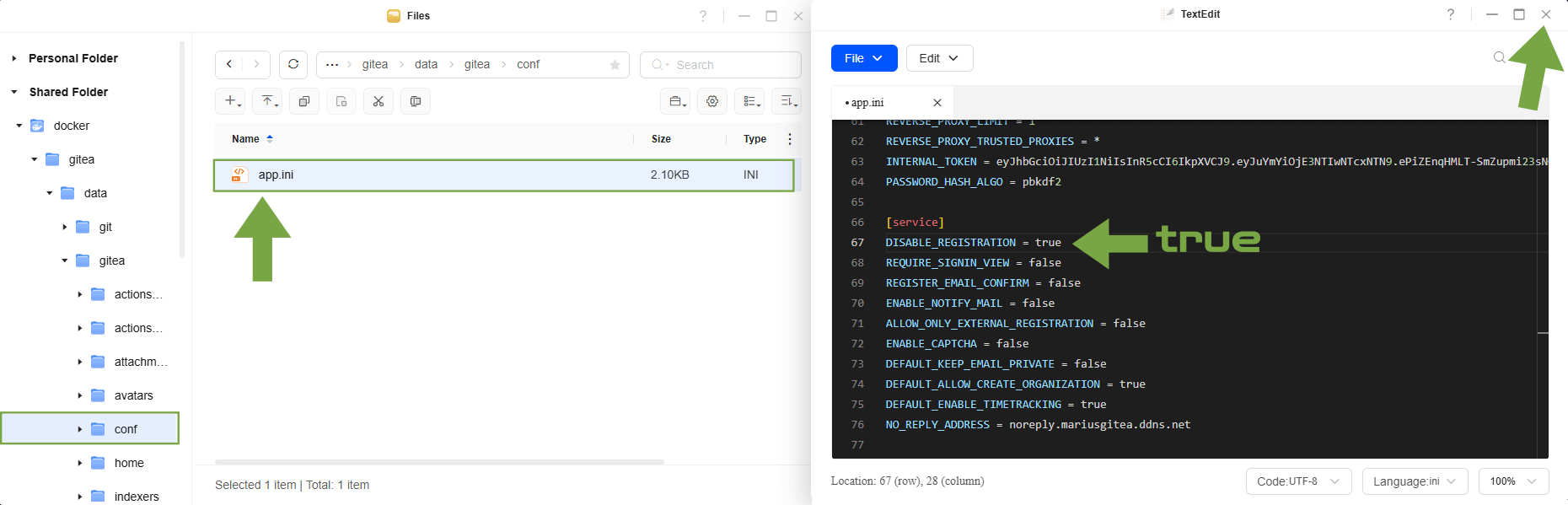The height and width of the screenshot is (505, 1568).
Task: Maximize the TextEdit window
Action: [x=1519, y=14]
